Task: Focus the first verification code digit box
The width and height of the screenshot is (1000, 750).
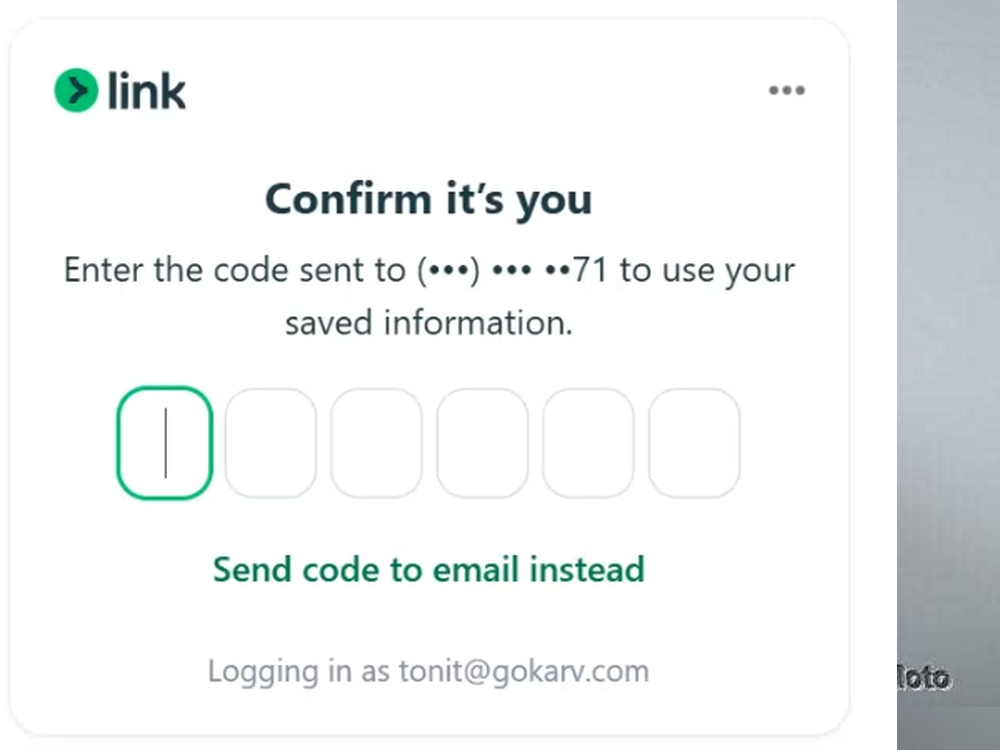Action: (x=165, y=443)
